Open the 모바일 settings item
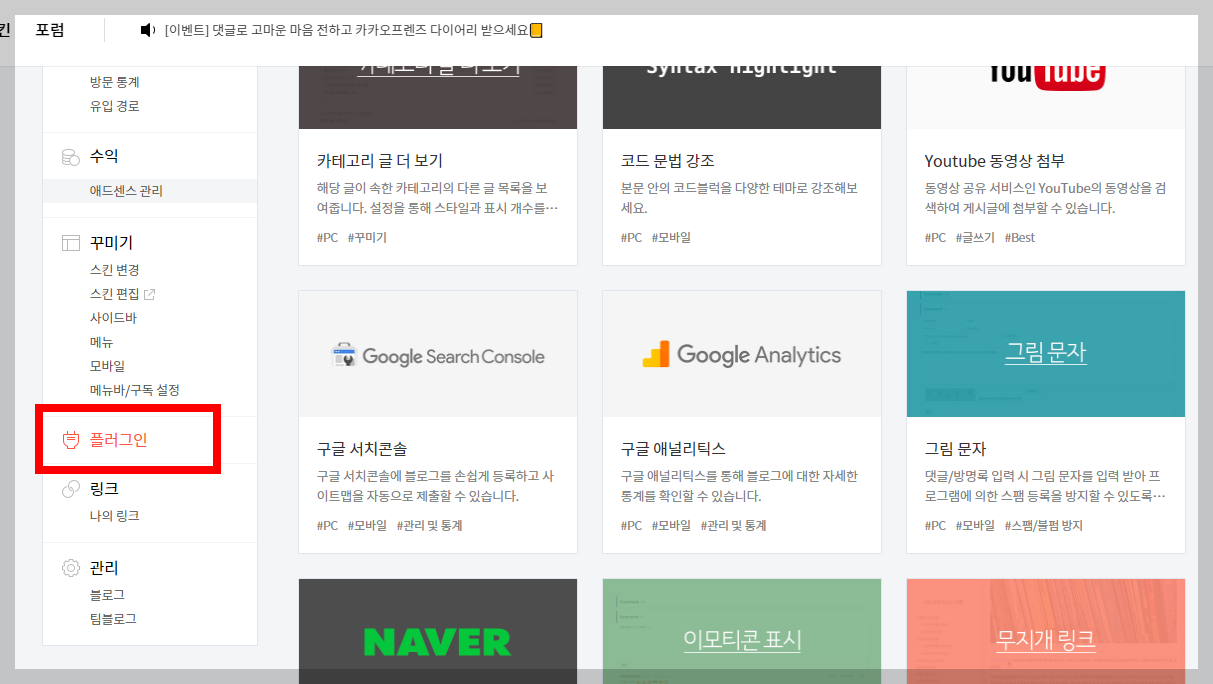Image resolution: width=1213 pixels, height=684 pixels. 108,366
